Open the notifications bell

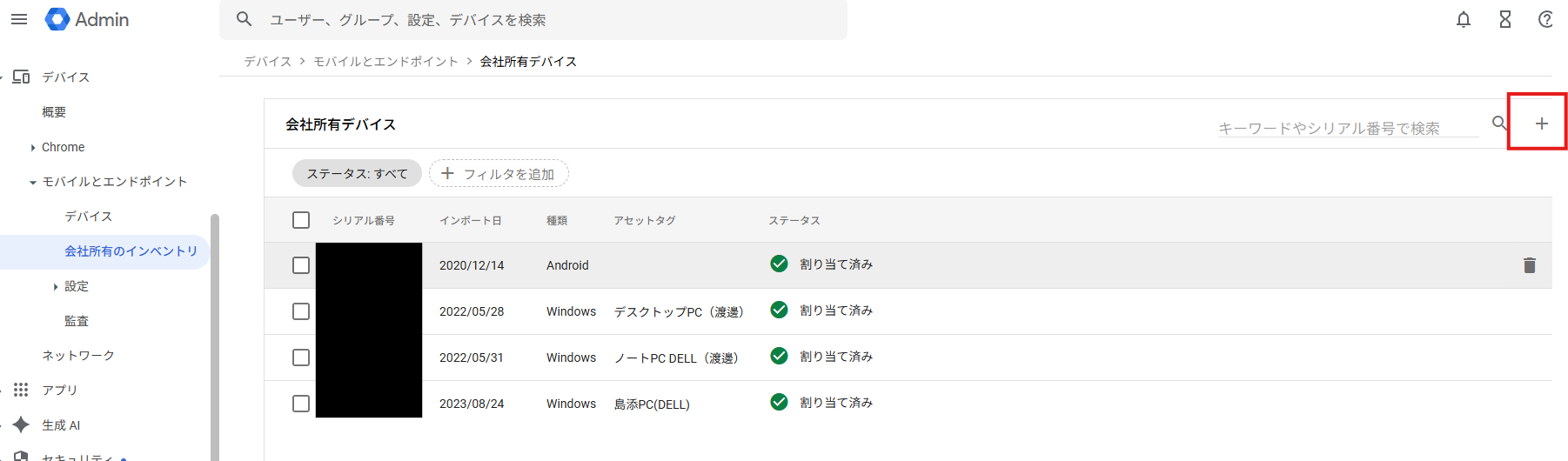click(x=1464, y=19)
